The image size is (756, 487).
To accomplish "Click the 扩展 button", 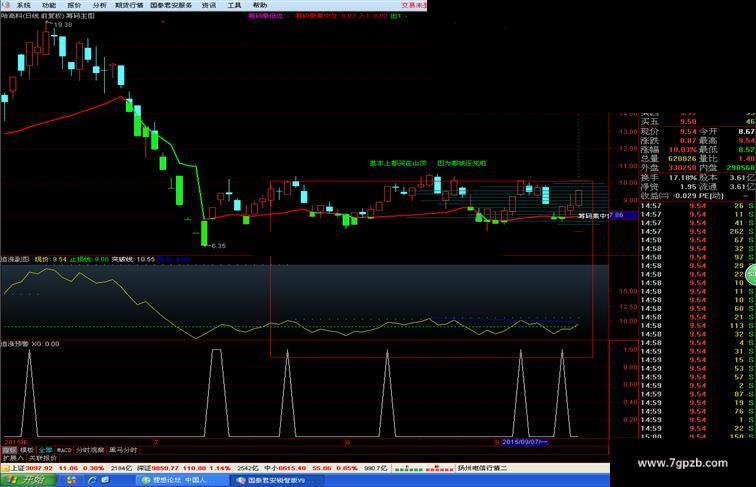I will tap(13, 458).
